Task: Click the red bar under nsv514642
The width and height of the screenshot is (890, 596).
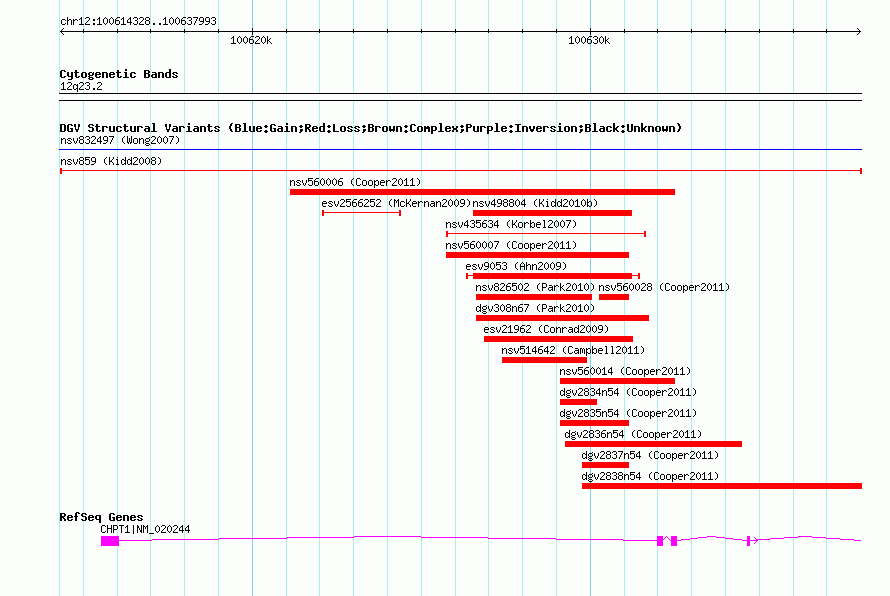Action: tap(544, 360)
